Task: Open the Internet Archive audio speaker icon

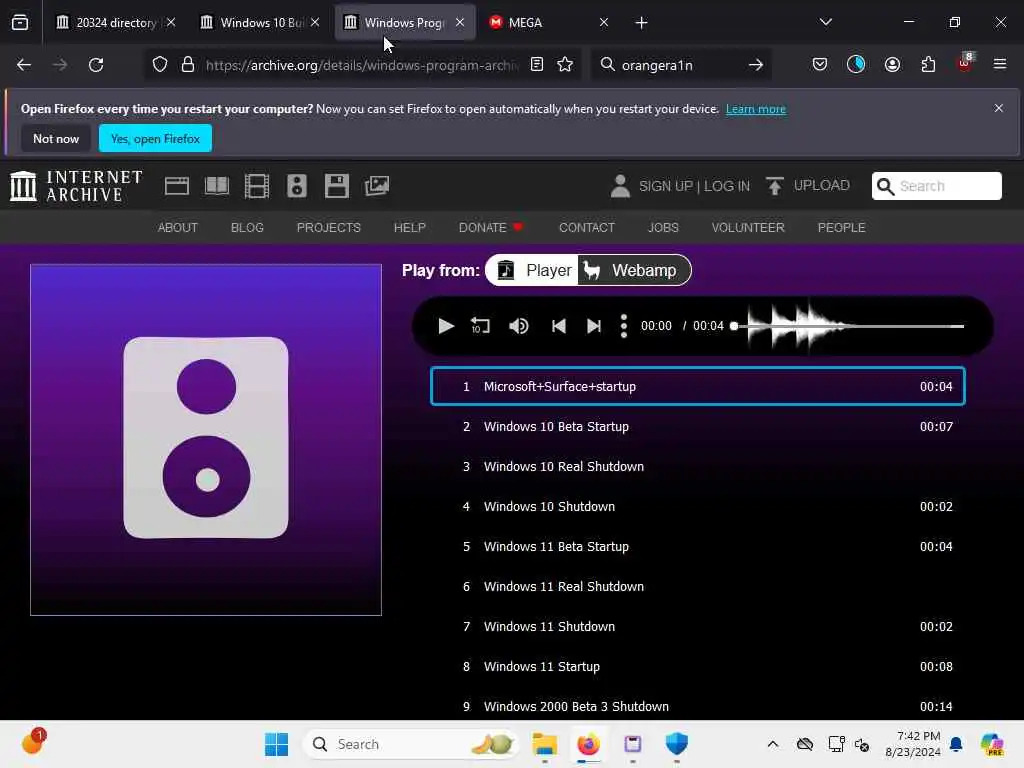Action: [296, 186]
